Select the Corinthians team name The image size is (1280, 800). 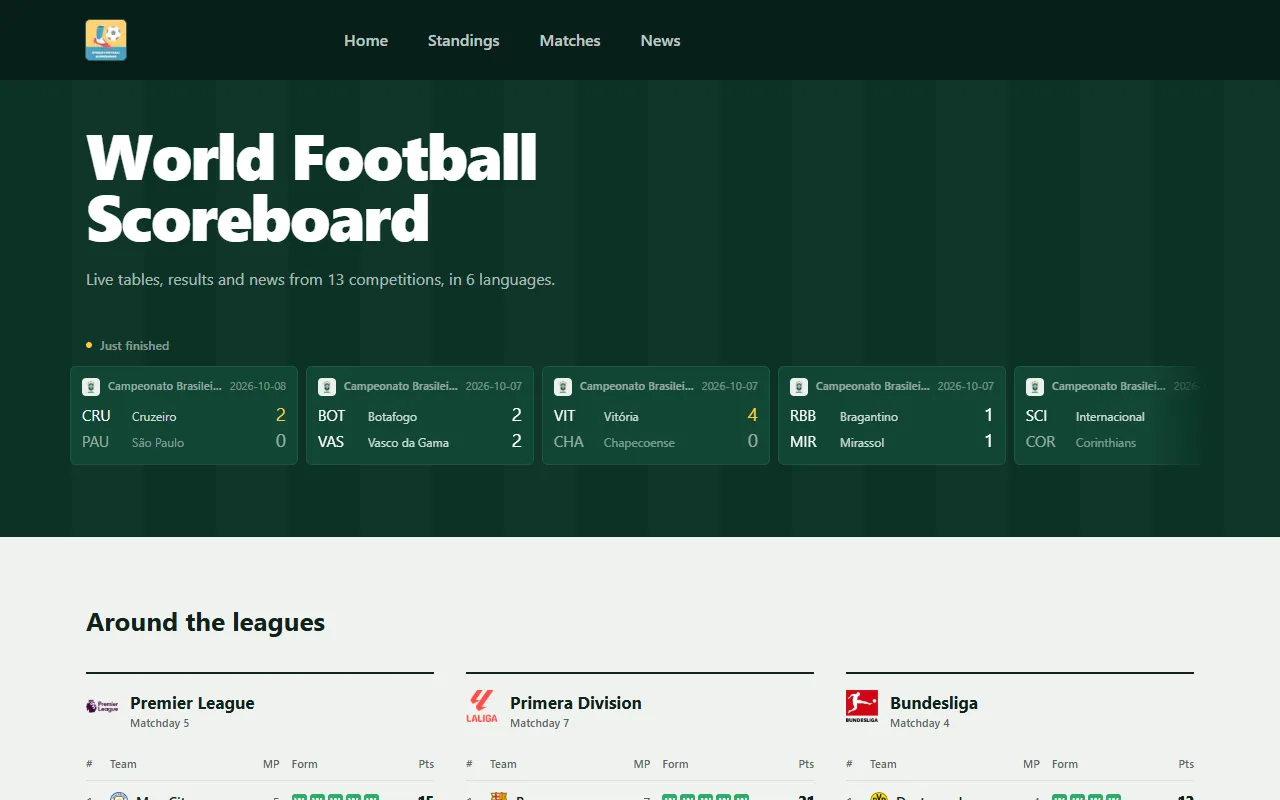(1106, 442)
